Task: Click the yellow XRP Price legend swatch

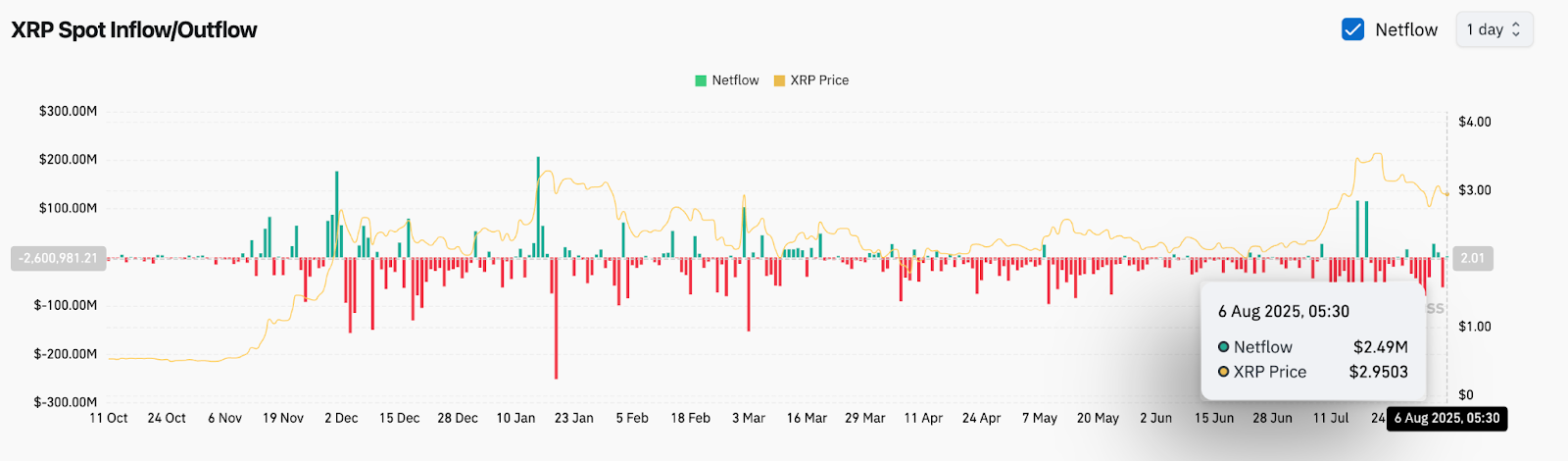Action: tap(779, 80)
